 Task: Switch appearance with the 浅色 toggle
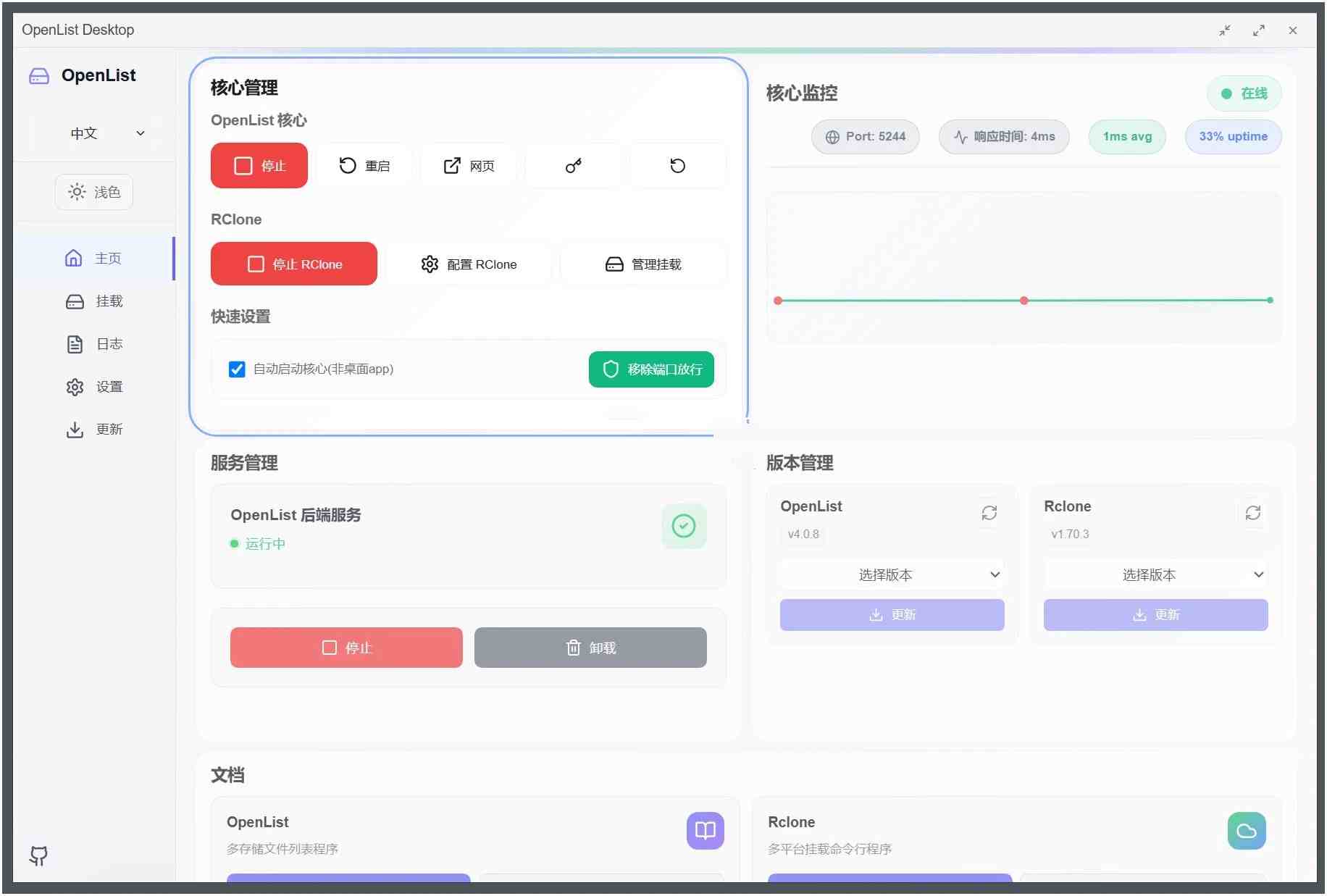pyautogui.click(x=93, y=192)
